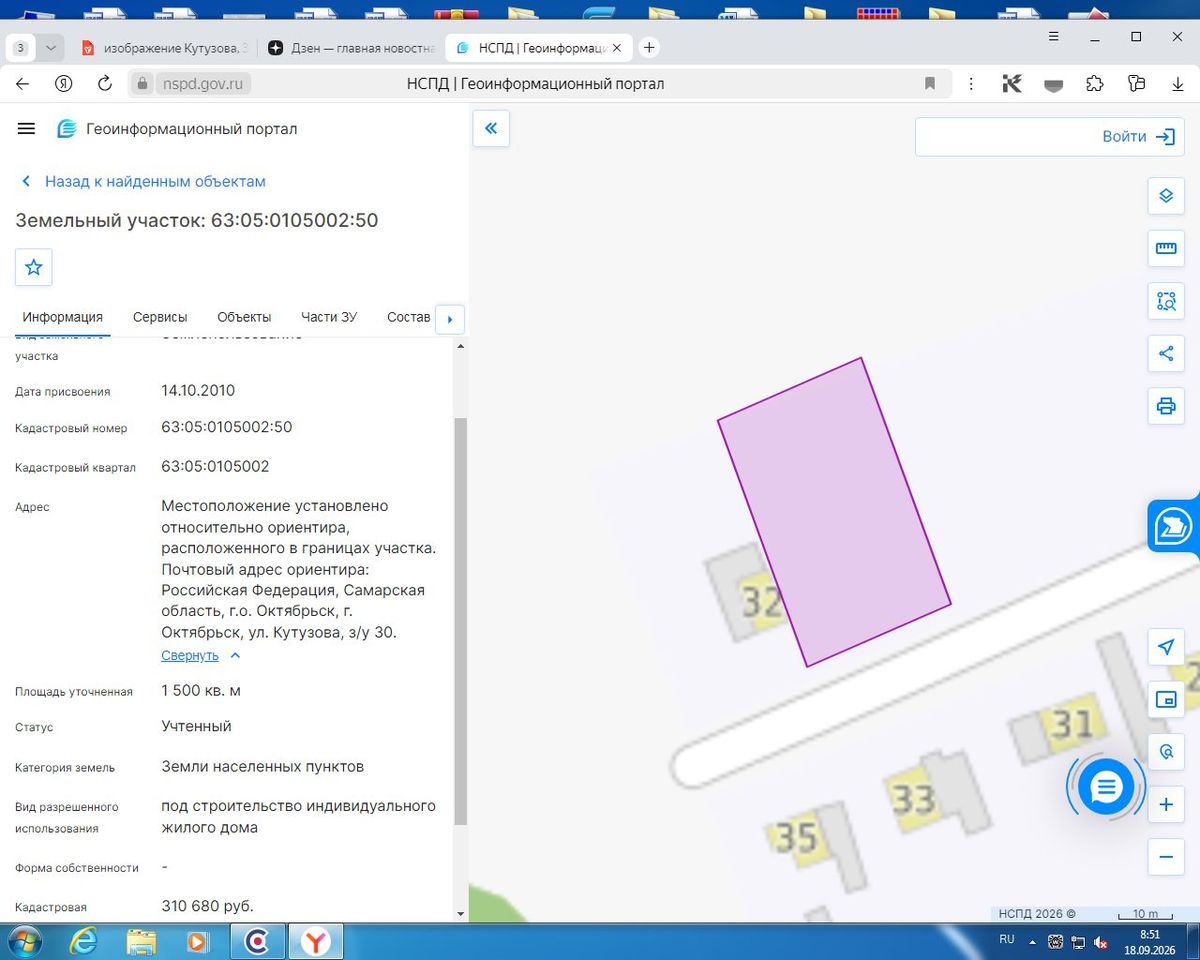Click the map search-by-point tool
Image resolution: width=1200 pixels, height=960 pixels.
[x=1165, y=751]
